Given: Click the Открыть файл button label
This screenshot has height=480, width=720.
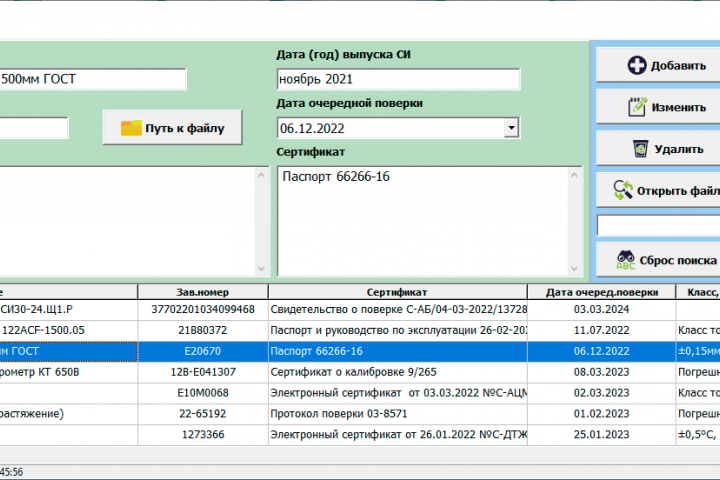Looking at the screenshot, I should pyautogui.click(x=678, y=191).
